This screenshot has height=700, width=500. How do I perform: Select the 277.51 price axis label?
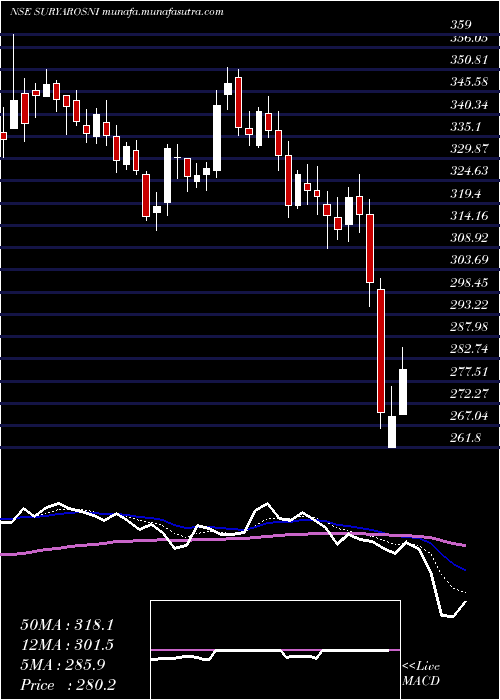468,371
